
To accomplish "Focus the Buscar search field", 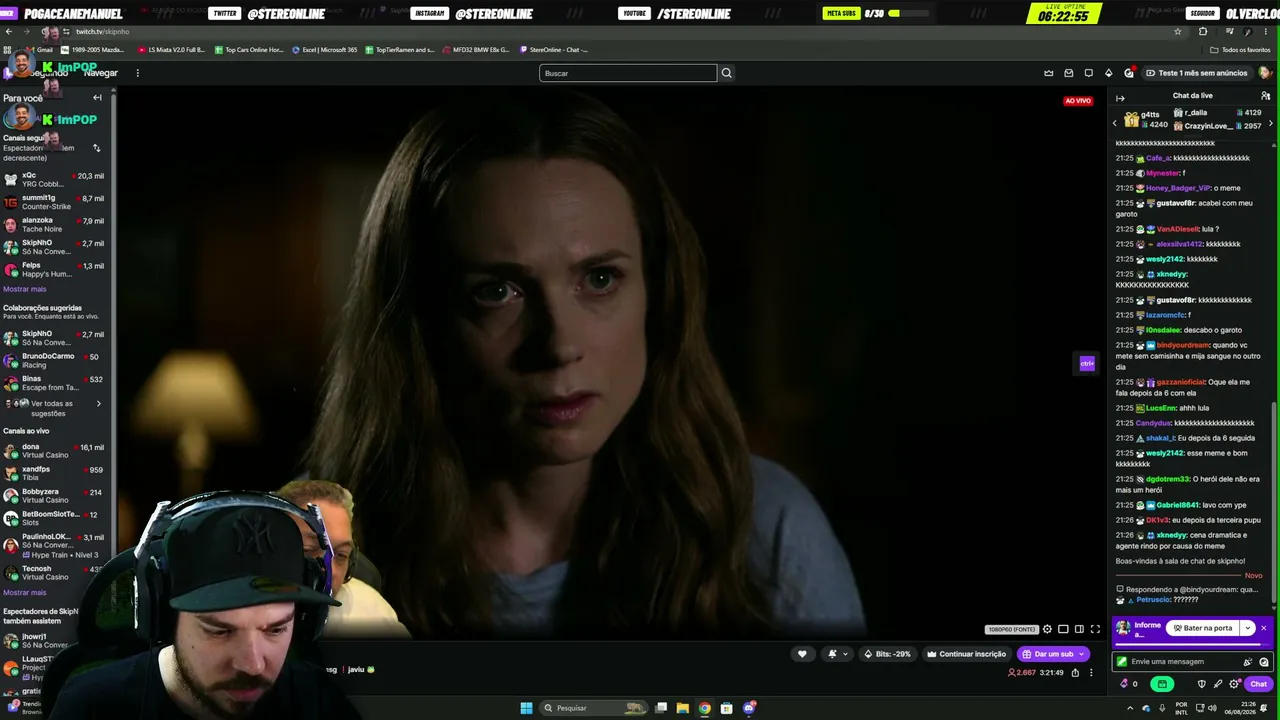I will click(x=628, y=73).
